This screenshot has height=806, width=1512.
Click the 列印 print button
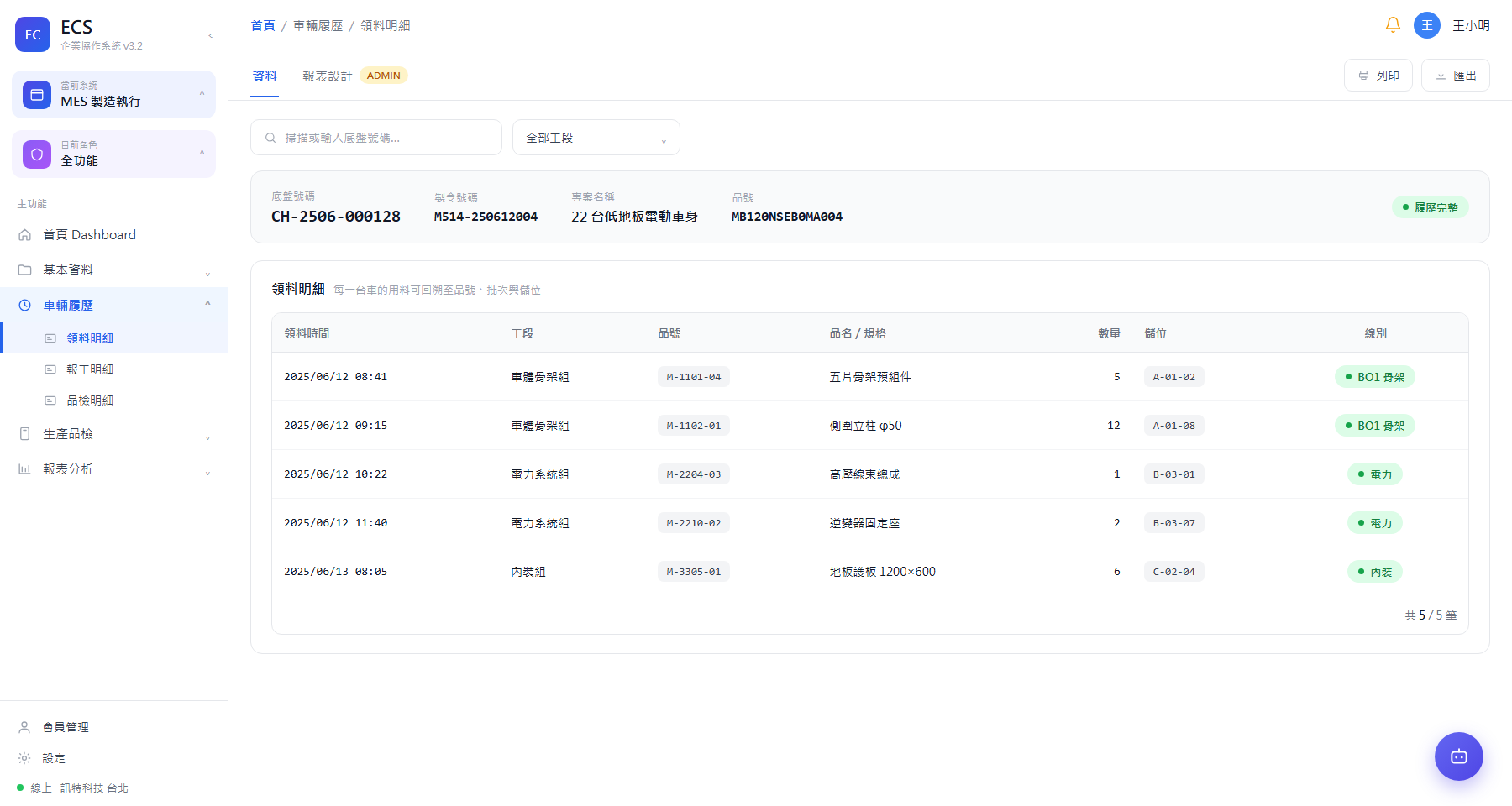pyautogui.click(x=1378, y=76)
